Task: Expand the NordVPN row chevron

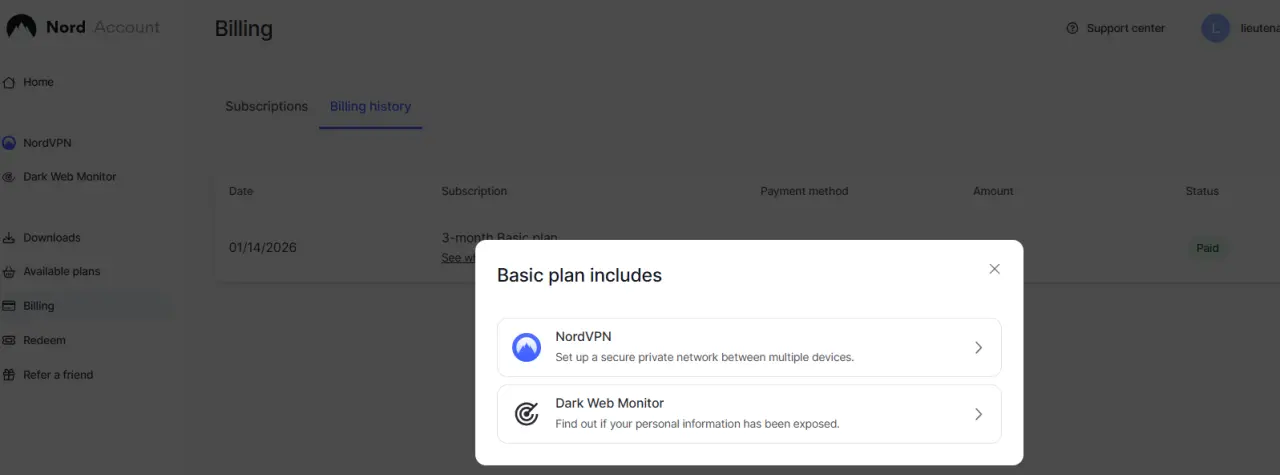Action: (x=978, y=347)
